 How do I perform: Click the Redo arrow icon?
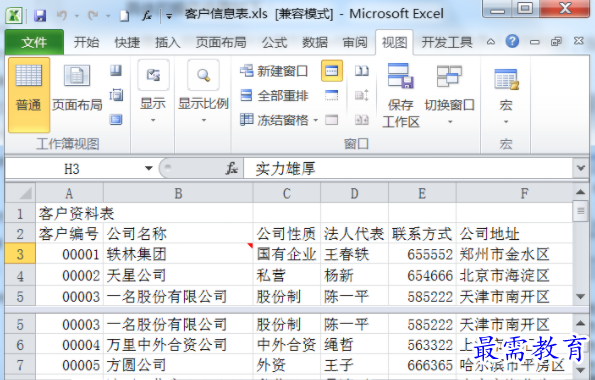coord(93,16)
